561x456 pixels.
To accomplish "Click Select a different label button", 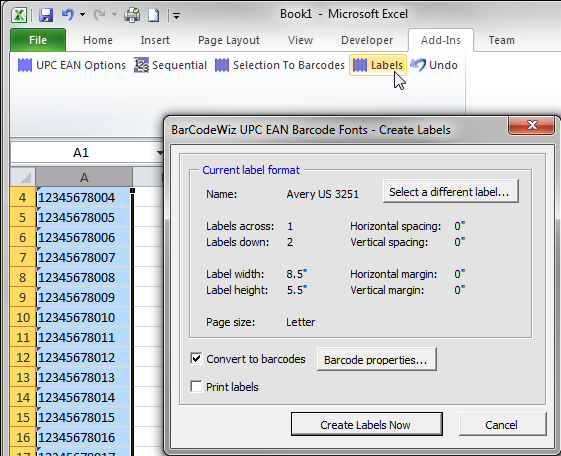I will [x=450, y=192].
